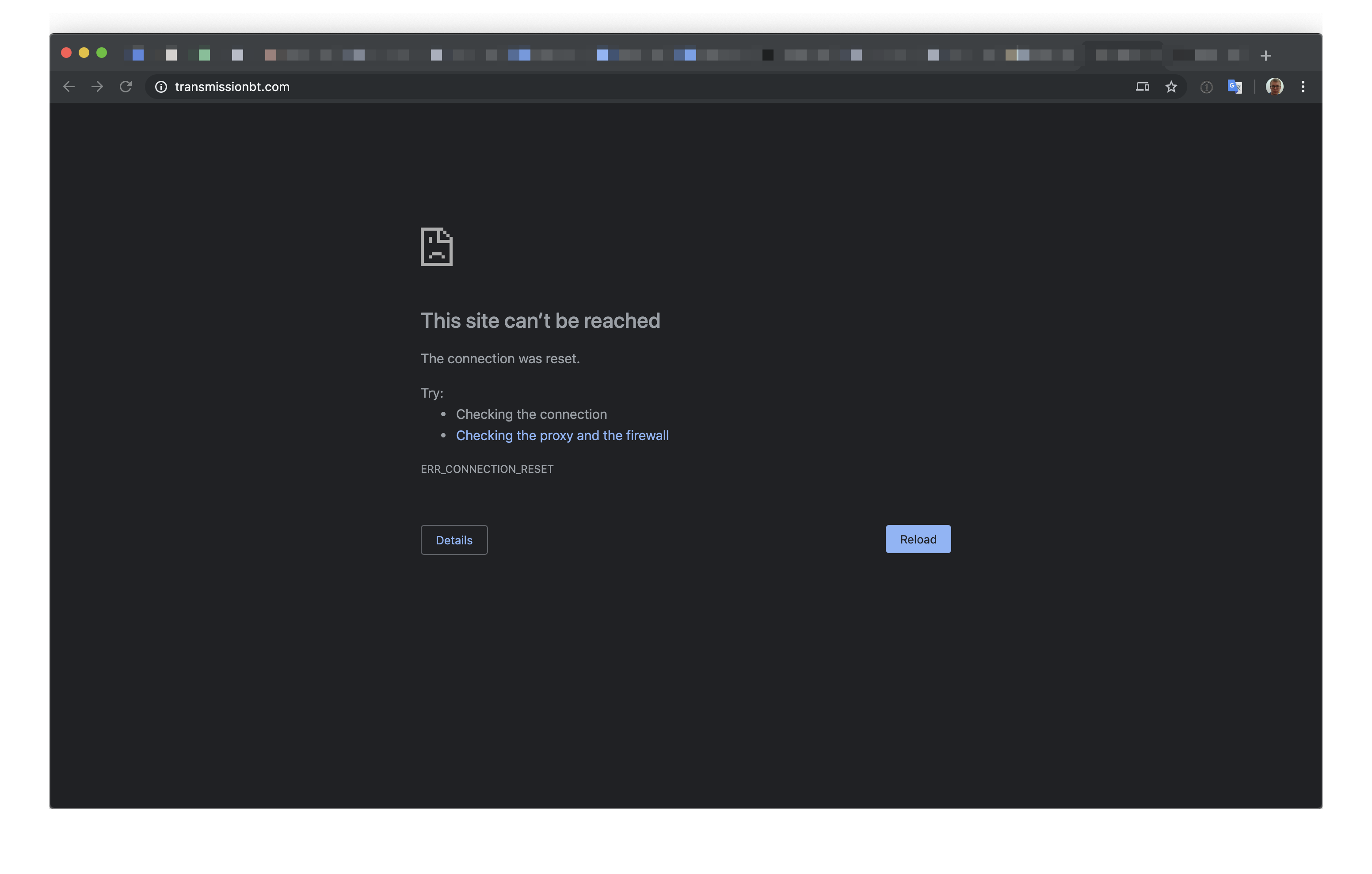Click the heading 'This site can't be reached'
Screen dimensions: 1372x874
[x=540, y=321]
